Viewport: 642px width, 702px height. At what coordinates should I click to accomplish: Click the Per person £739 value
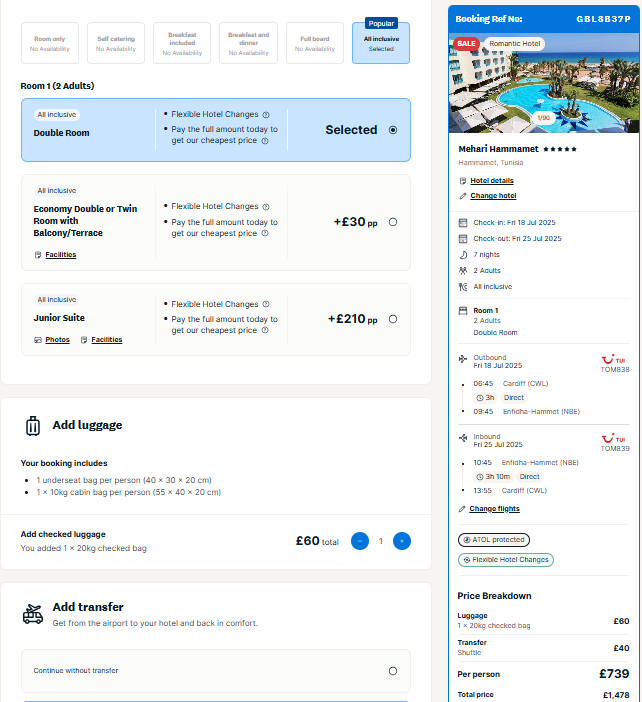pos(614,674)
